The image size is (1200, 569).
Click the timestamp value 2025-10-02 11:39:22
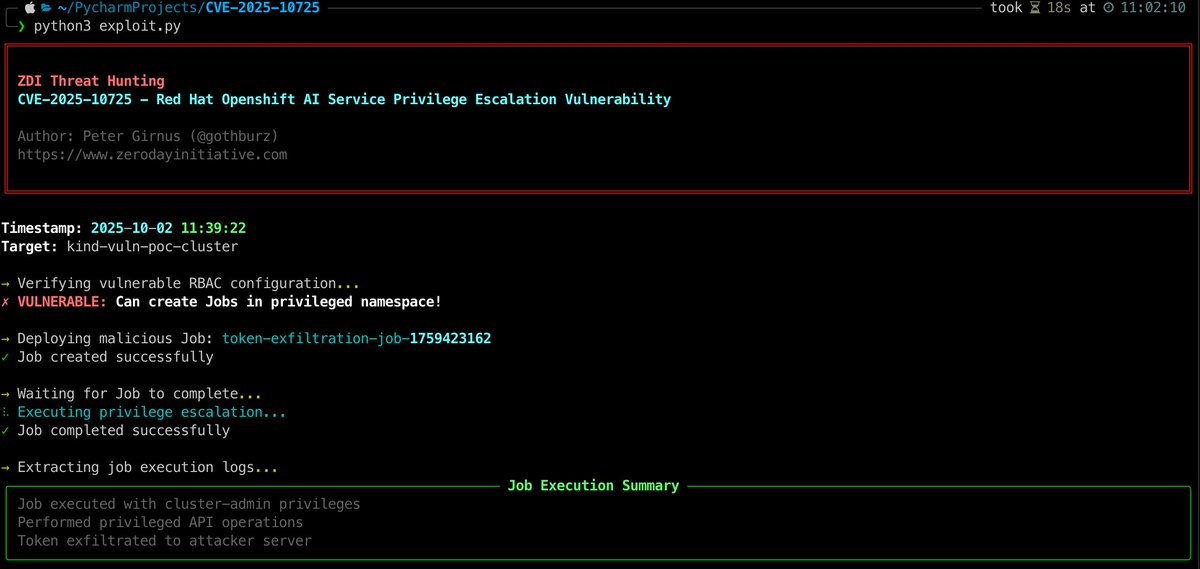click(x=168, y=228)
